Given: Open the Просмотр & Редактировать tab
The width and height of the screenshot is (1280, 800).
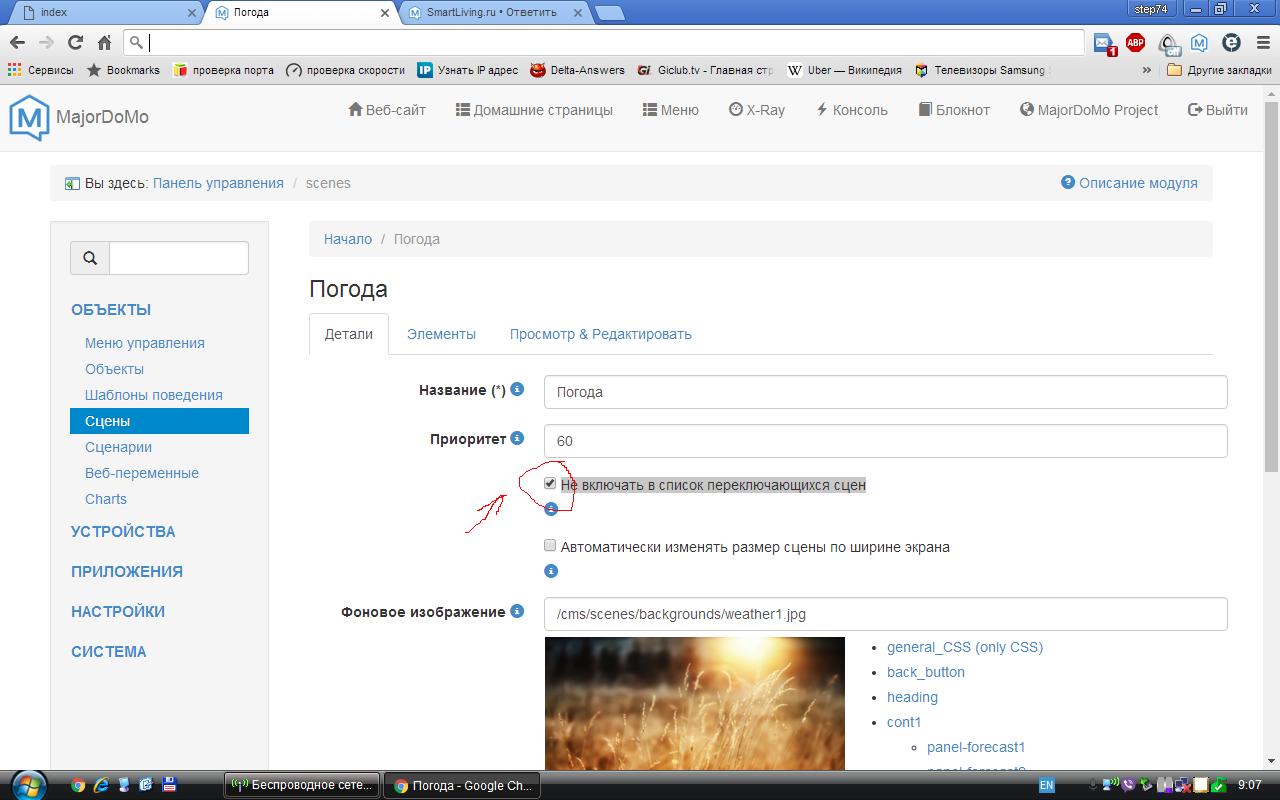Looking at the screenshot, I should point(600,334).
